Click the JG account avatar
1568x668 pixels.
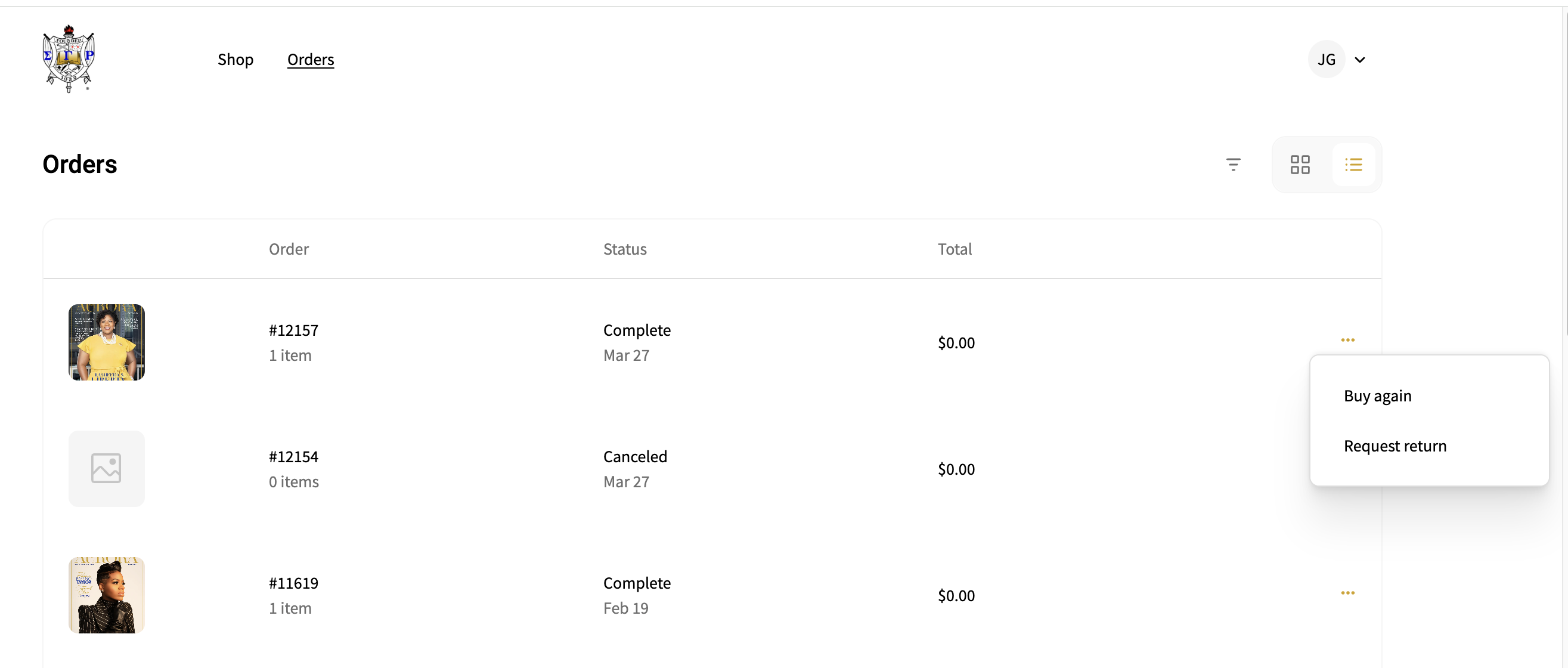coord(1327,59)
